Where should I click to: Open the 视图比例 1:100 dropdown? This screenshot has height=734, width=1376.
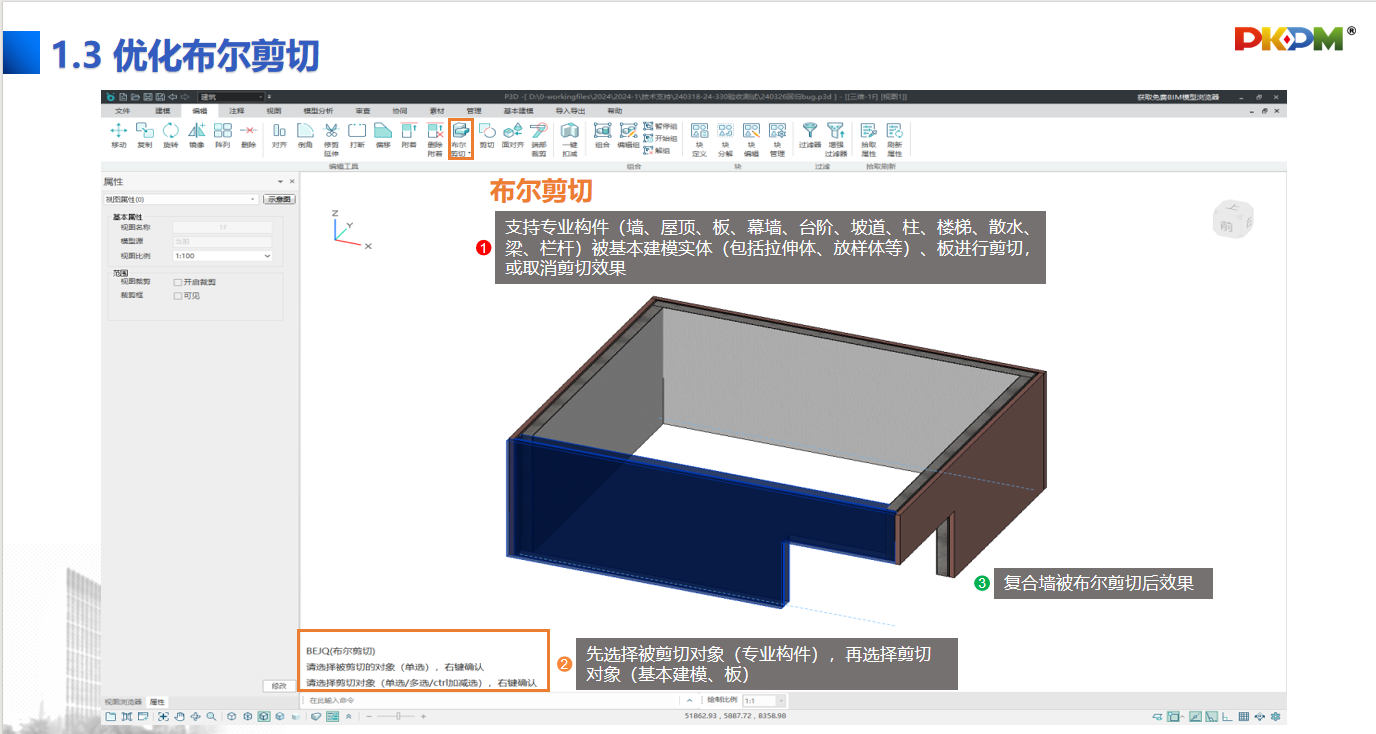pyautogui.click(x=222, y=256)
